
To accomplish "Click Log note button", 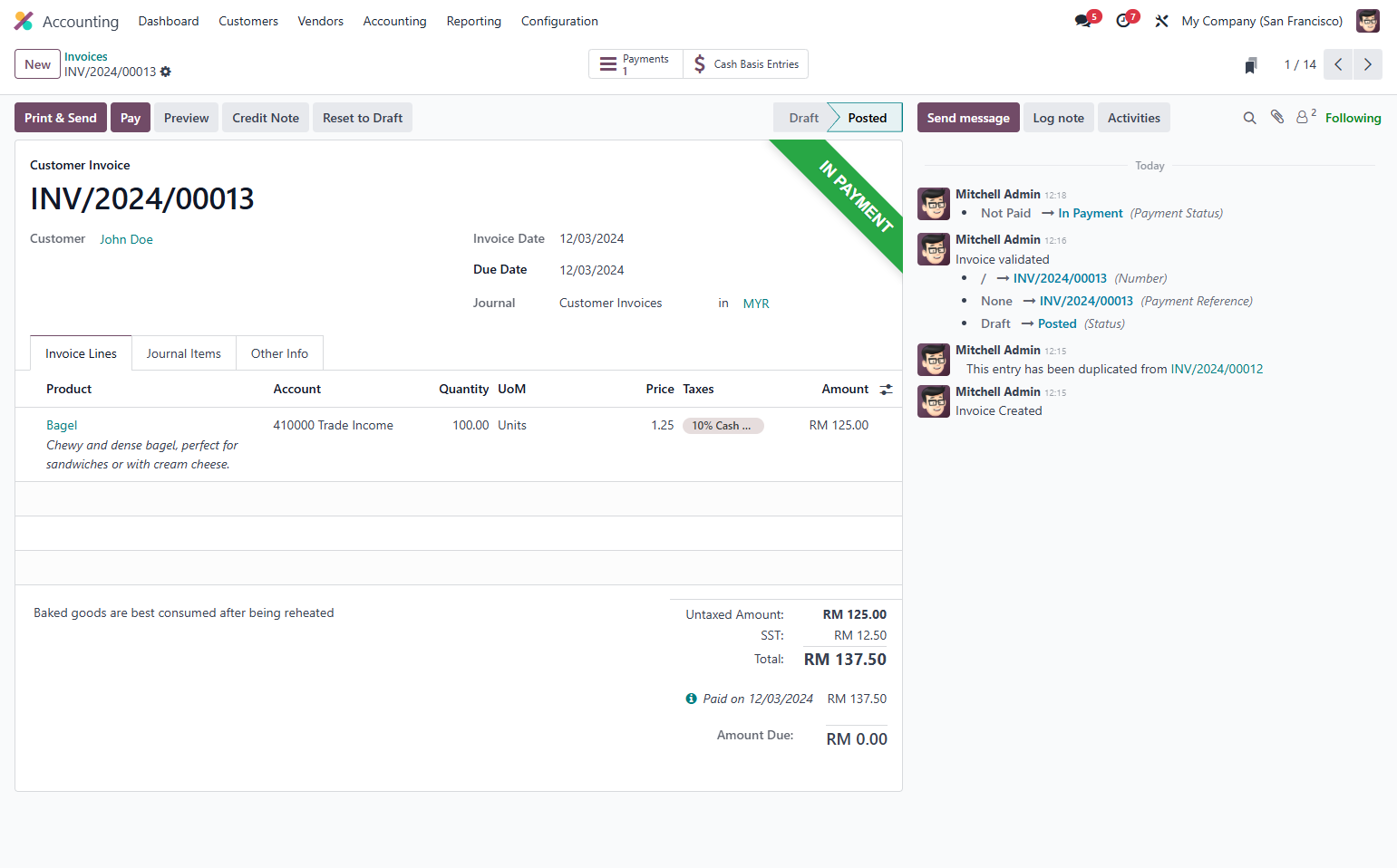I will click(x=1059, y=118).
